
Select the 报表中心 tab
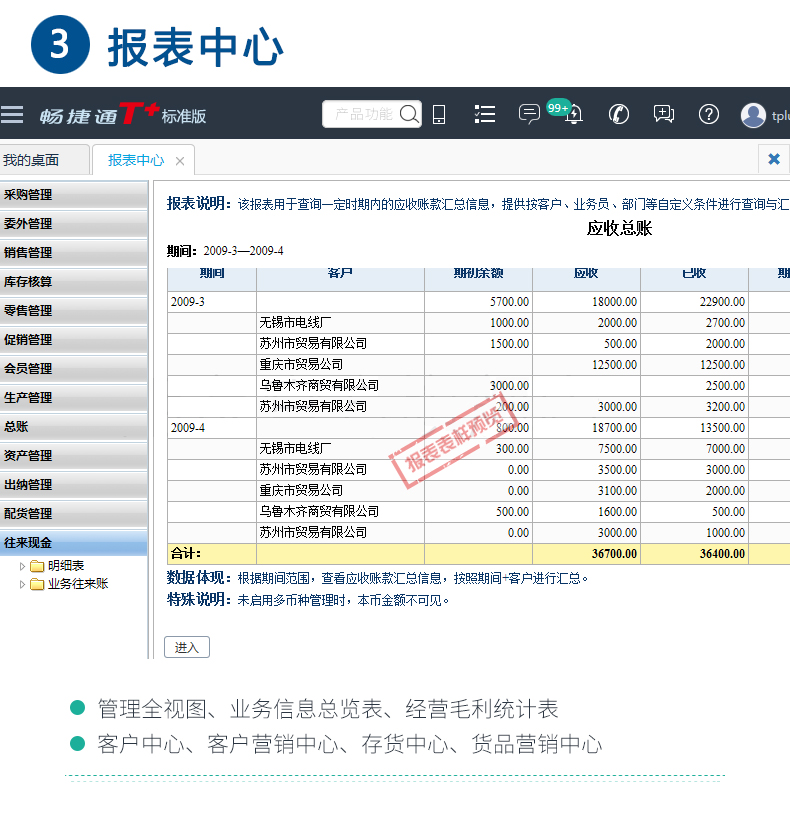[136, 160]
